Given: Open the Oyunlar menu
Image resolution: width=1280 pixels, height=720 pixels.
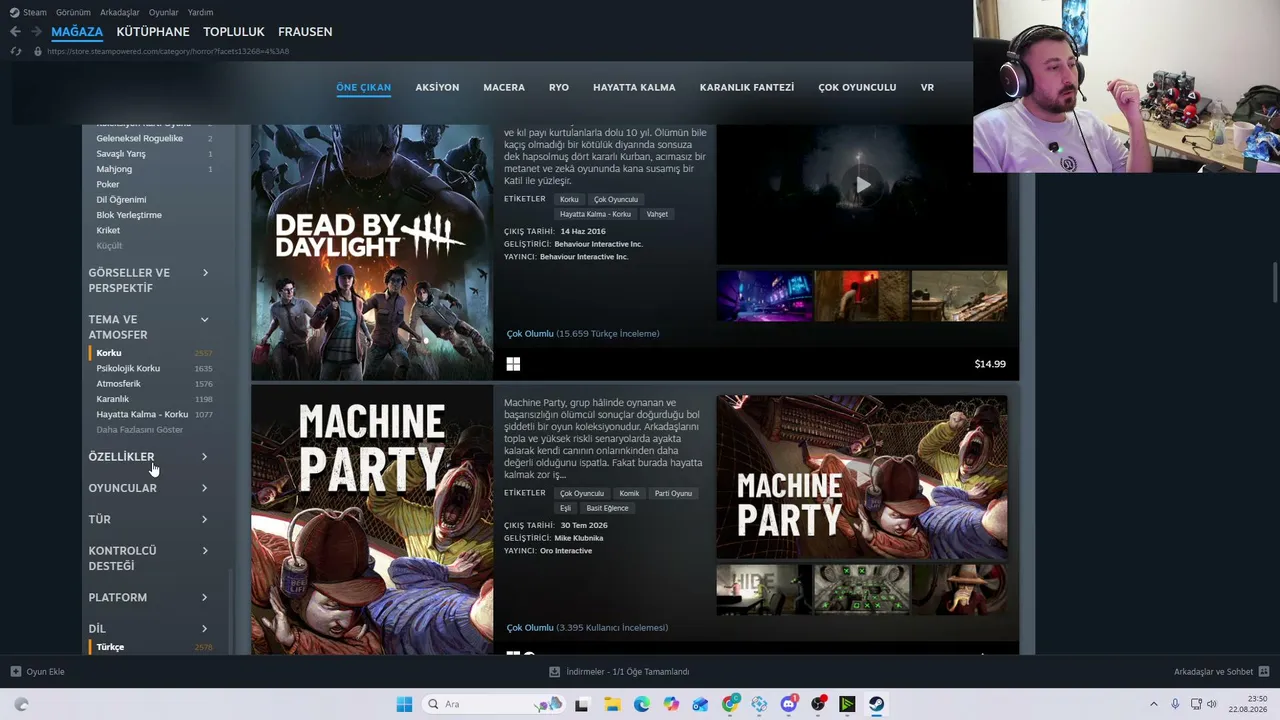Looking at the screenshot, I should pyautogui.click(x=164, y=12).
